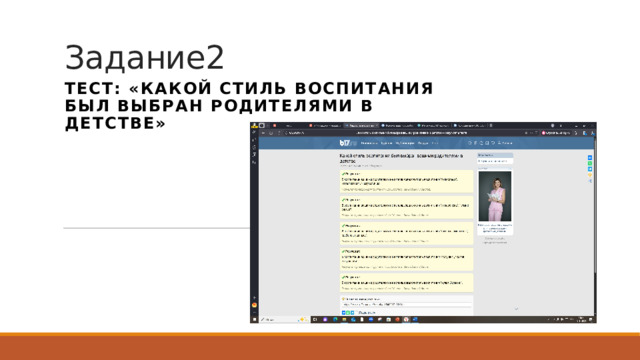
Task: Click the name caption link under psychologist photo
Action: click(495, 228)
